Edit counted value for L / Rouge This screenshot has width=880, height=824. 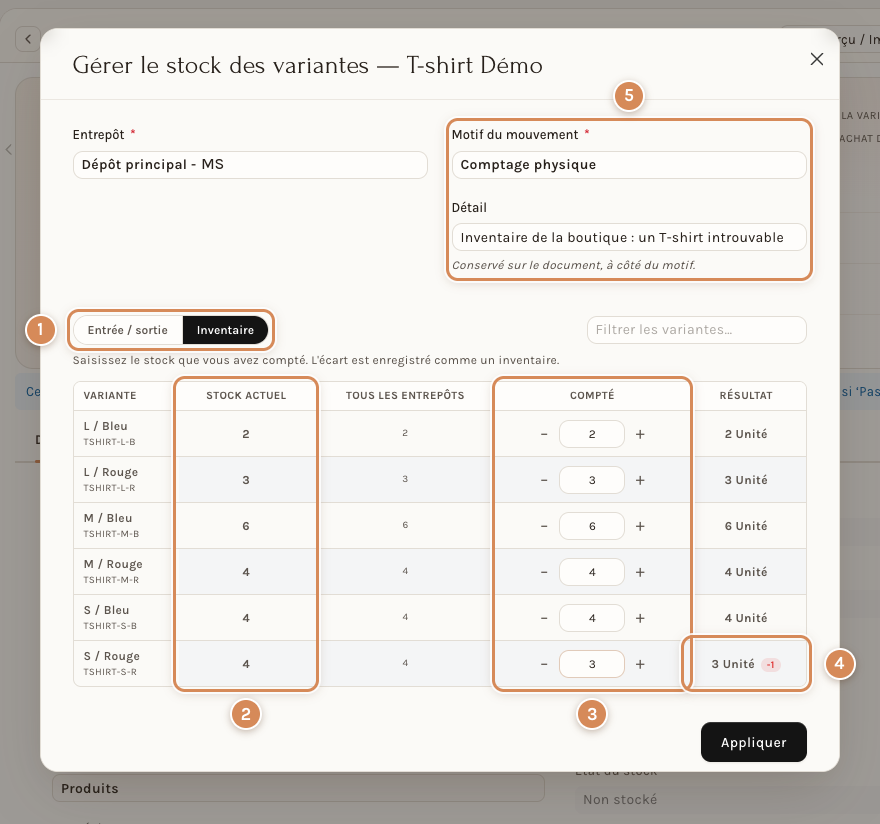(592, 480)
